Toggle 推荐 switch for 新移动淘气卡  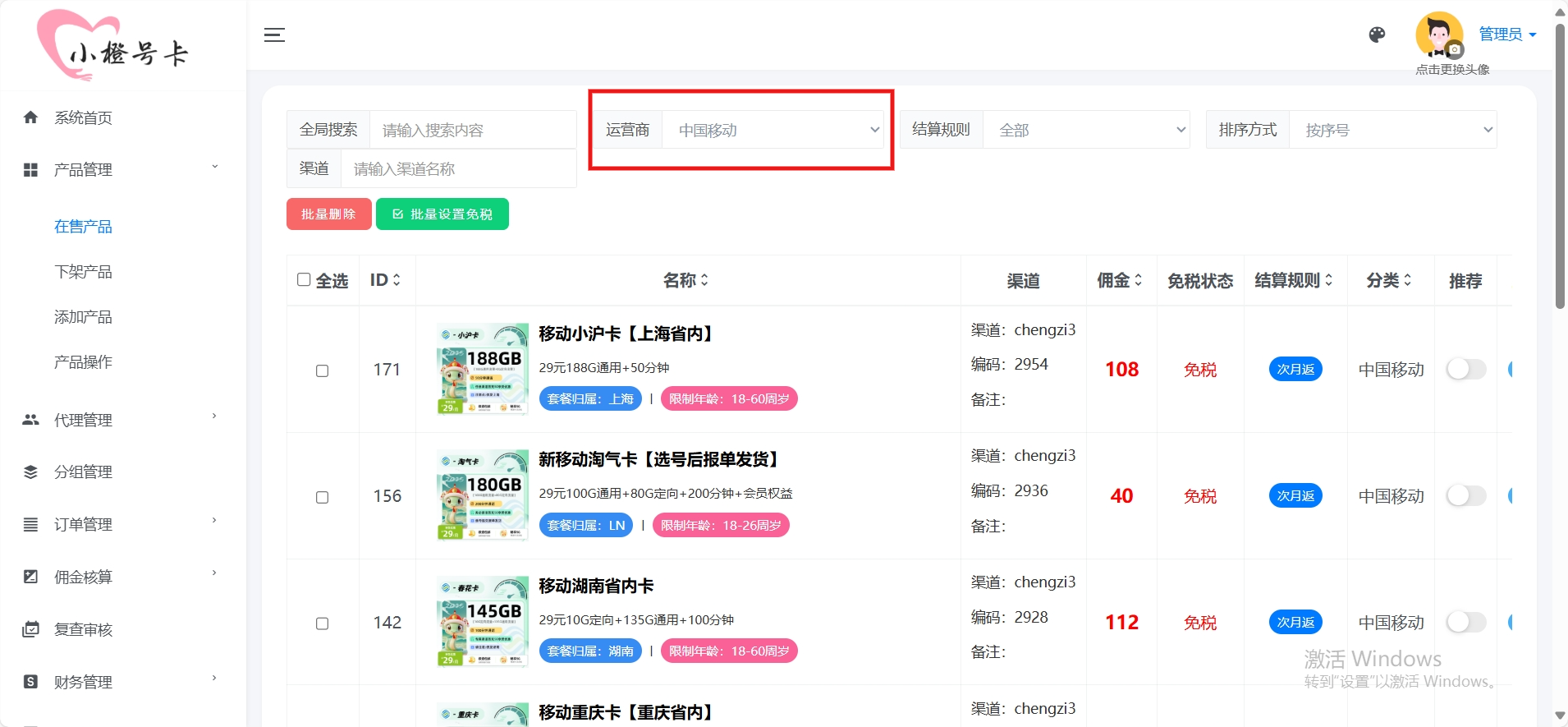[x=1466, y=496]
